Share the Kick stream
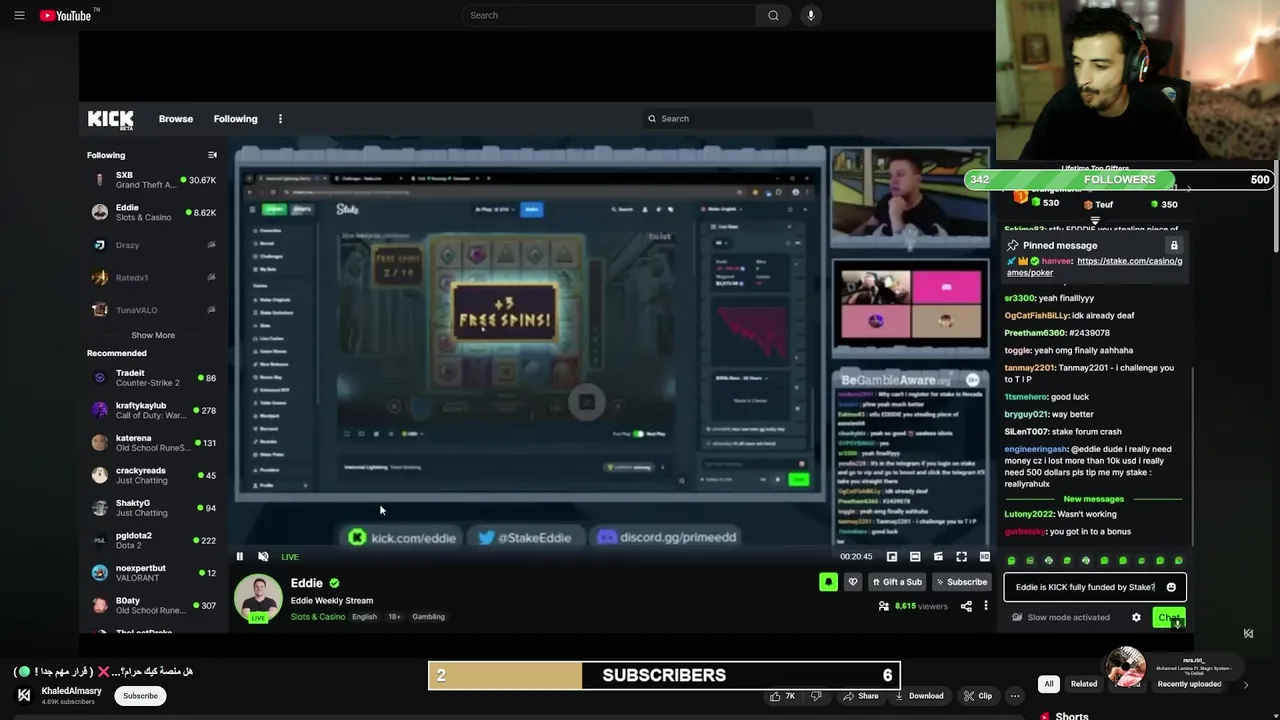This screenshot has width=1280, height=720. pyautogui.click(x=966, y=606)
